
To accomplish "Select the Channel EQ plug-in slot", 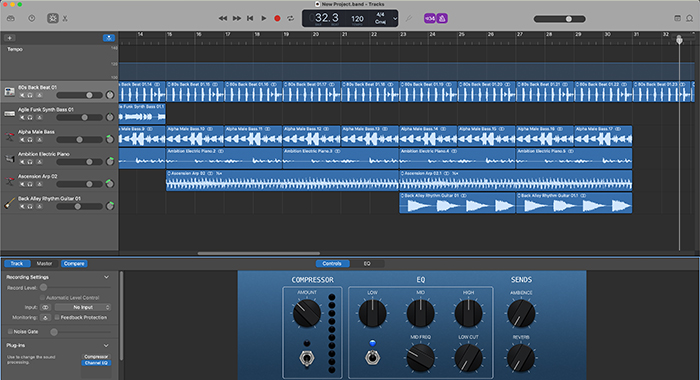I will point(96,363).
